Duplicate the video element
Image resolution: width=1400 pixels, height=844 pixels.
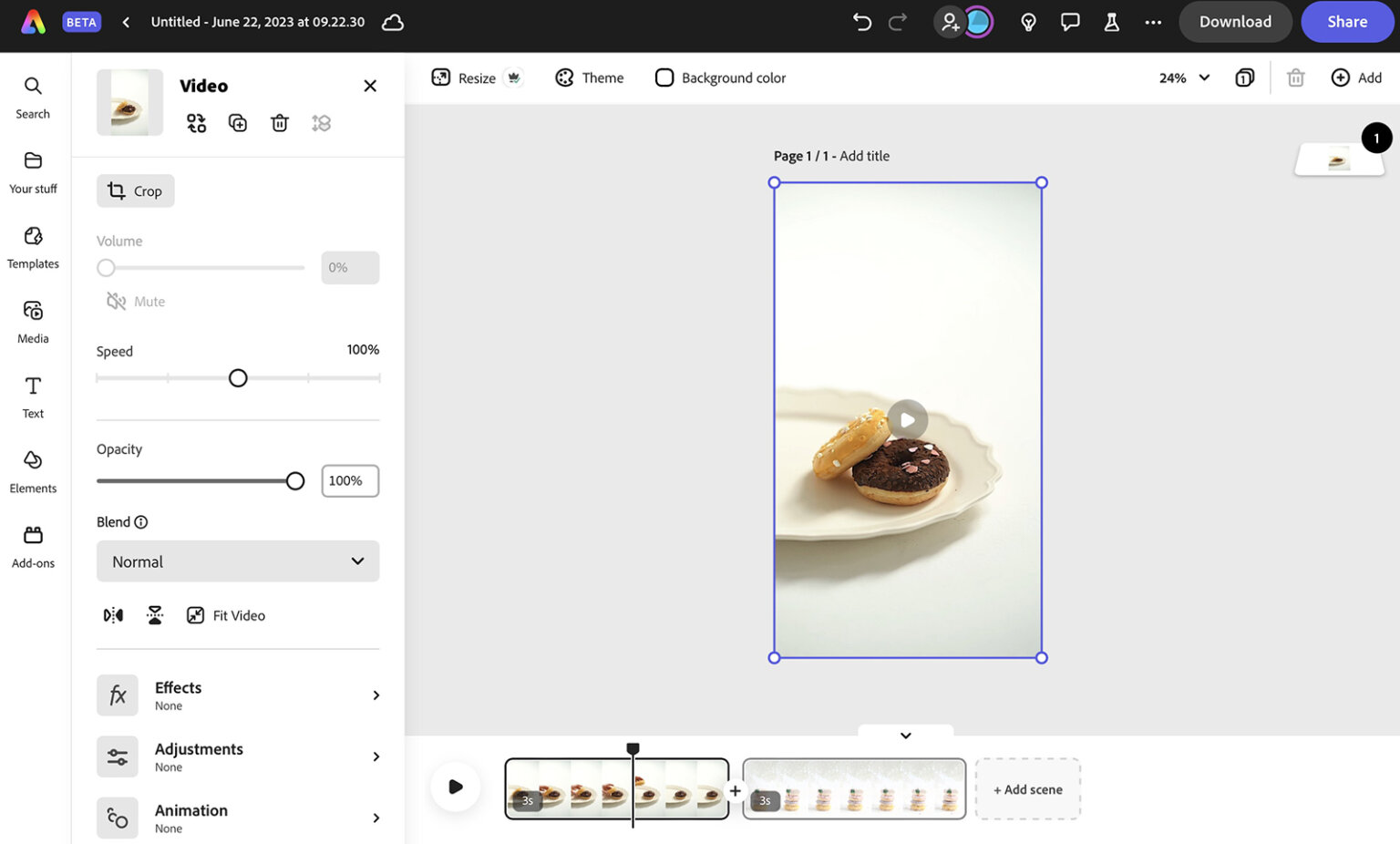[x=237, y=122]
